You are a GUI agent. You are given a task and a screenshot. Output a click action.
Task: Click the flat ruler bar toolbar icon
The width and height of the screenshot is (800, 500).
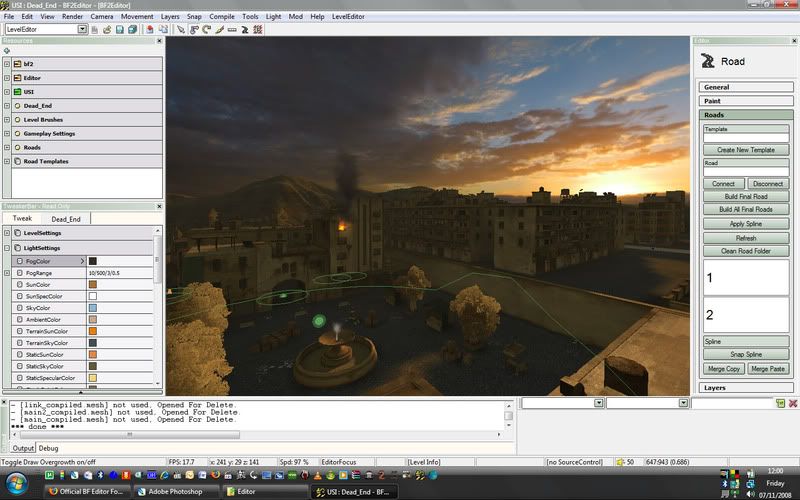[x=232, y=30]
